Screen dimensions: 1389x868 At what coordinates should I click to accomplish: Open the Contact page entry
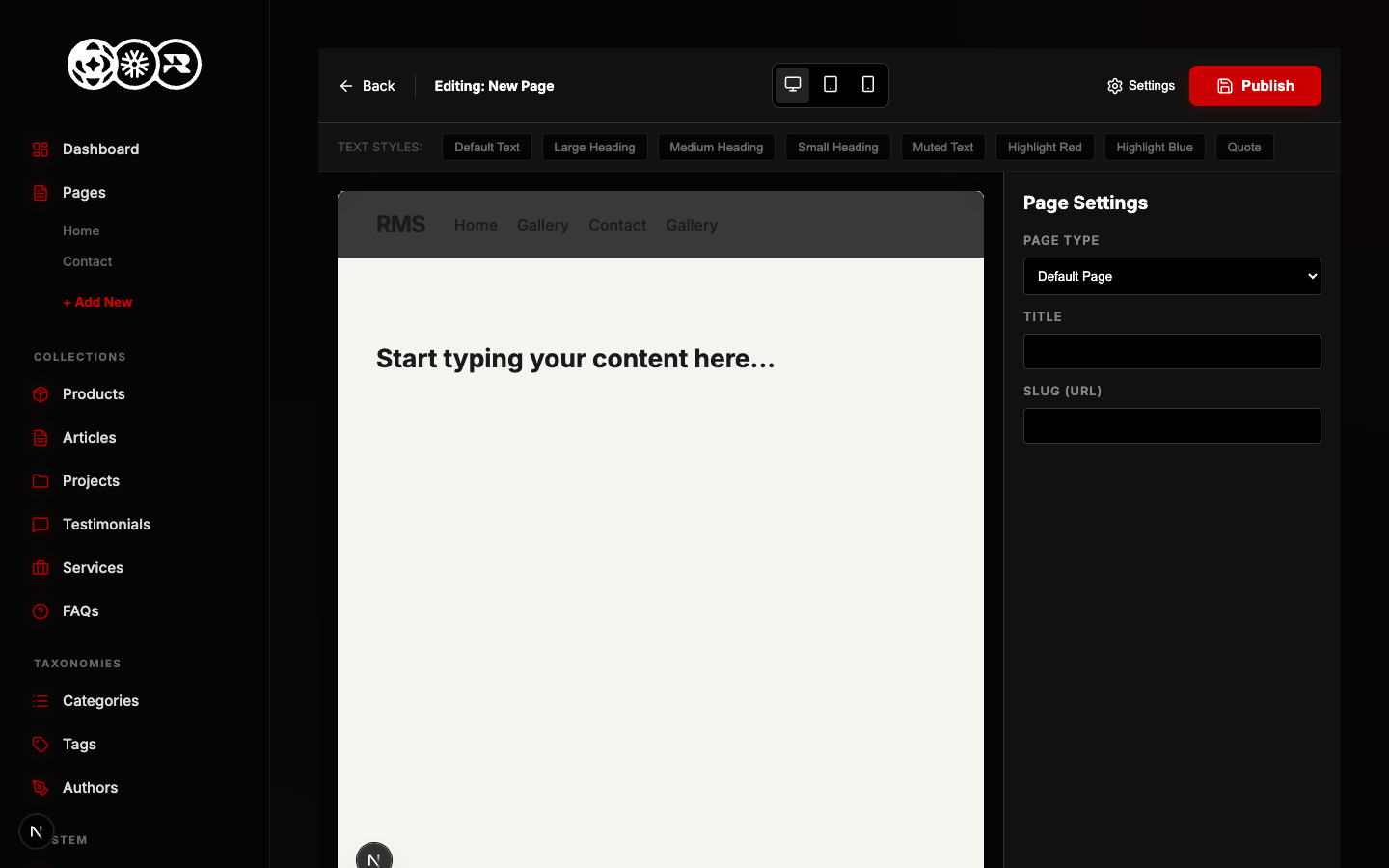pyautogui.click(x=88, y=261)
